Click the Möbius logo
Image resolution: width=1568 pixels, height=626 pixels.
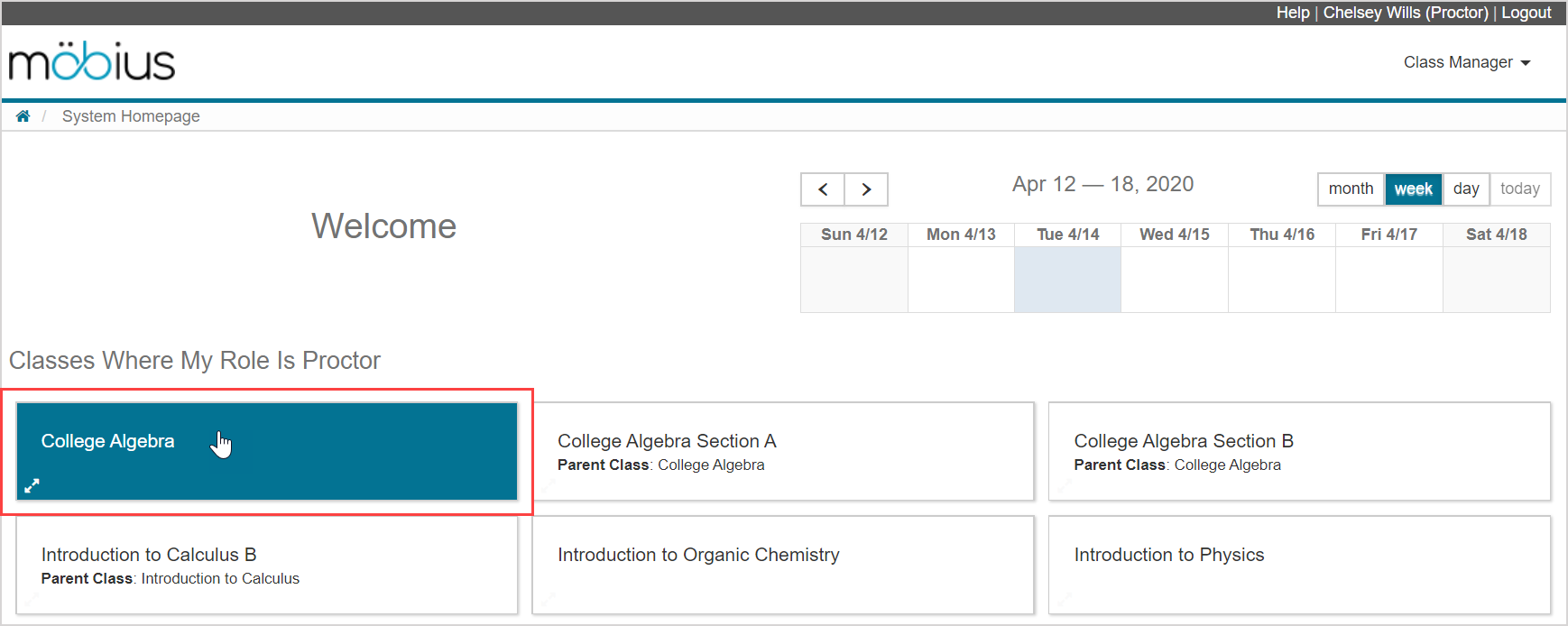click(92, 62)
